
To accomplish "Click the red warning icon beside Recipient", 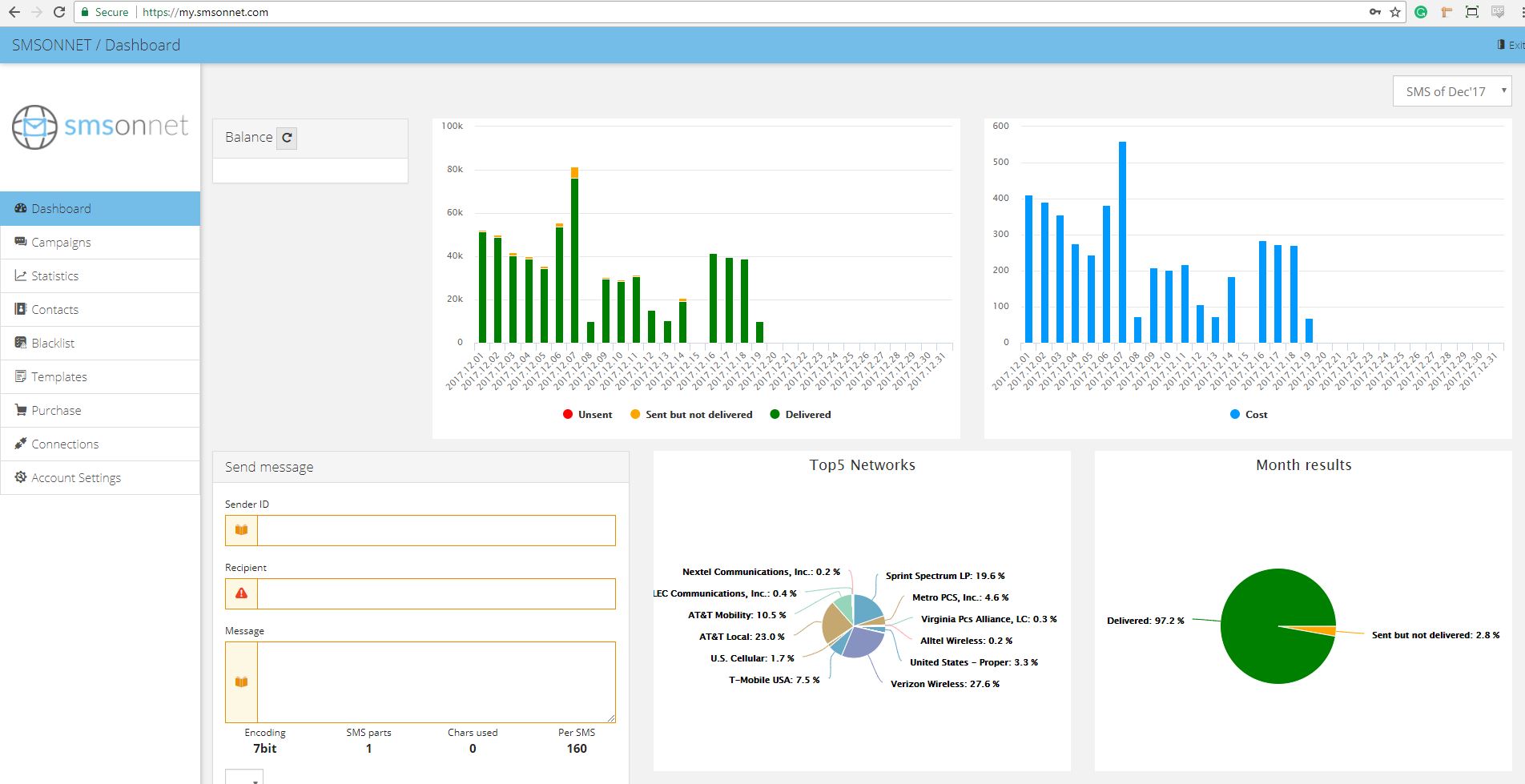I will coord(241,593).
